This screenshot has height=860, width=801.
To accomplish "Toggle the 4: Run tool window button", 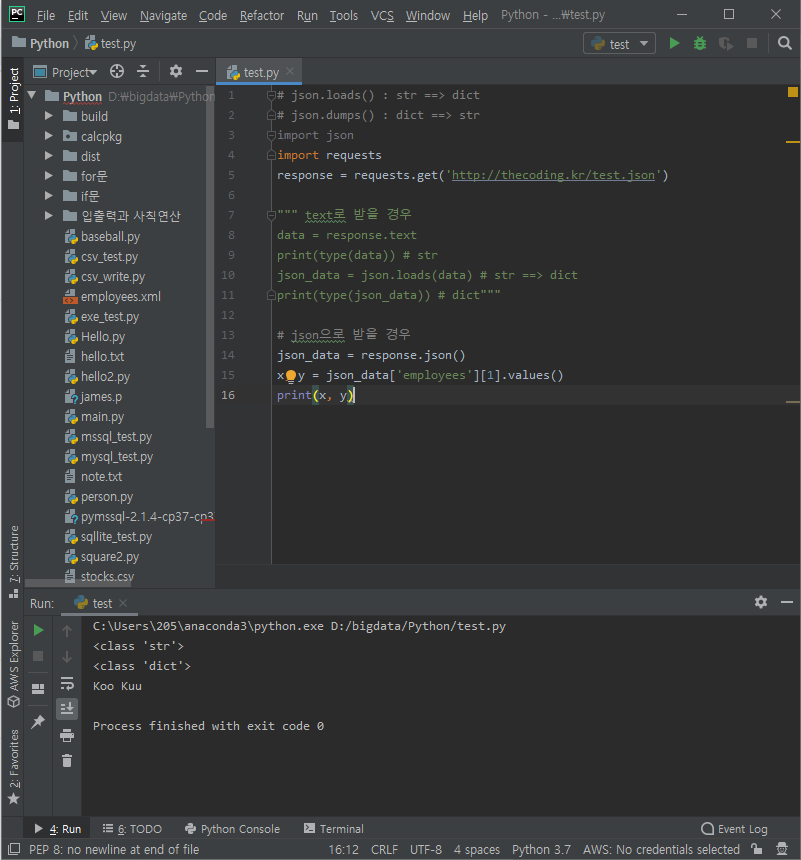I will click(58, 829).
